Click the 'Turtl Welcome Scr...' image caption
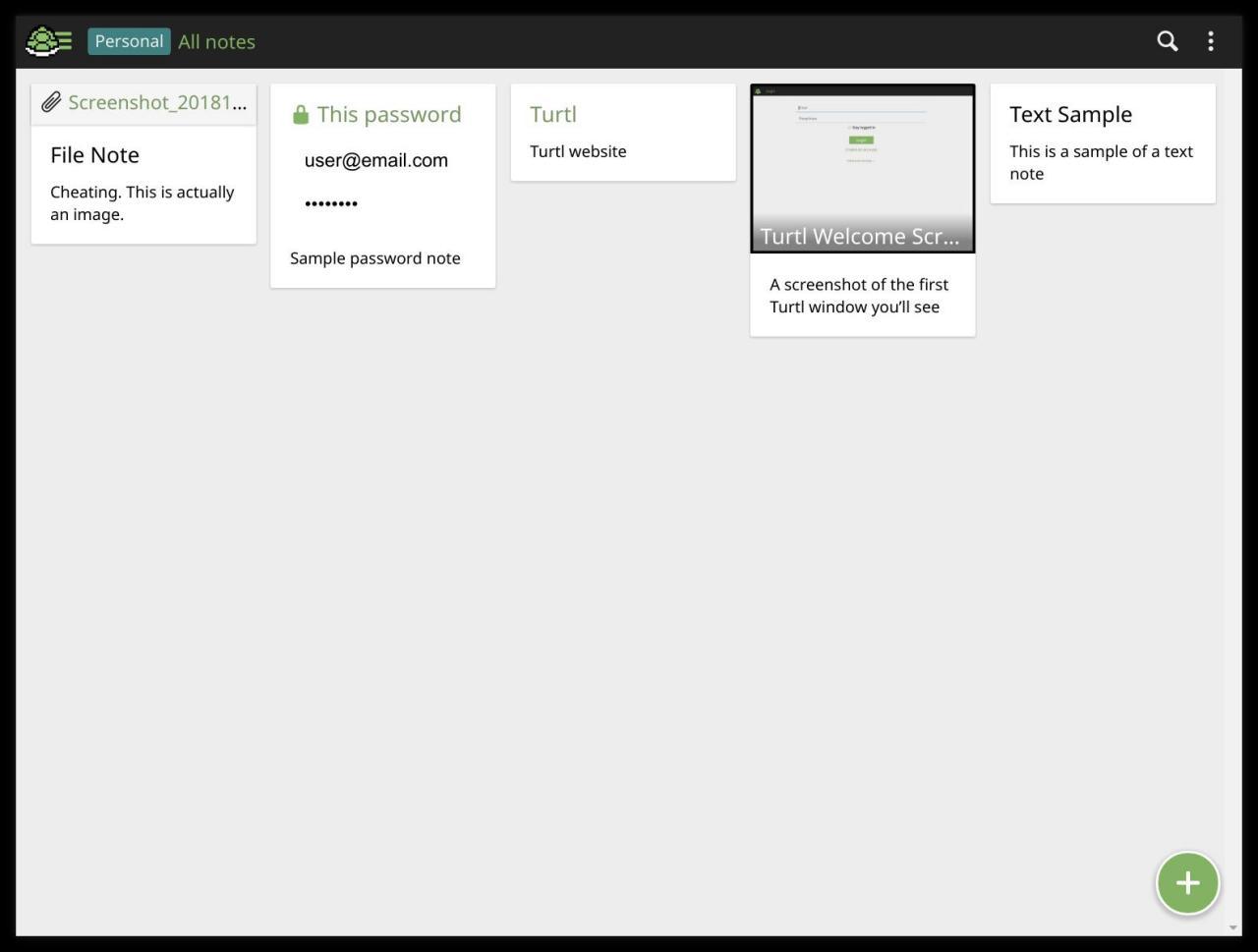The image size is (1258, 952). point(860,236)
